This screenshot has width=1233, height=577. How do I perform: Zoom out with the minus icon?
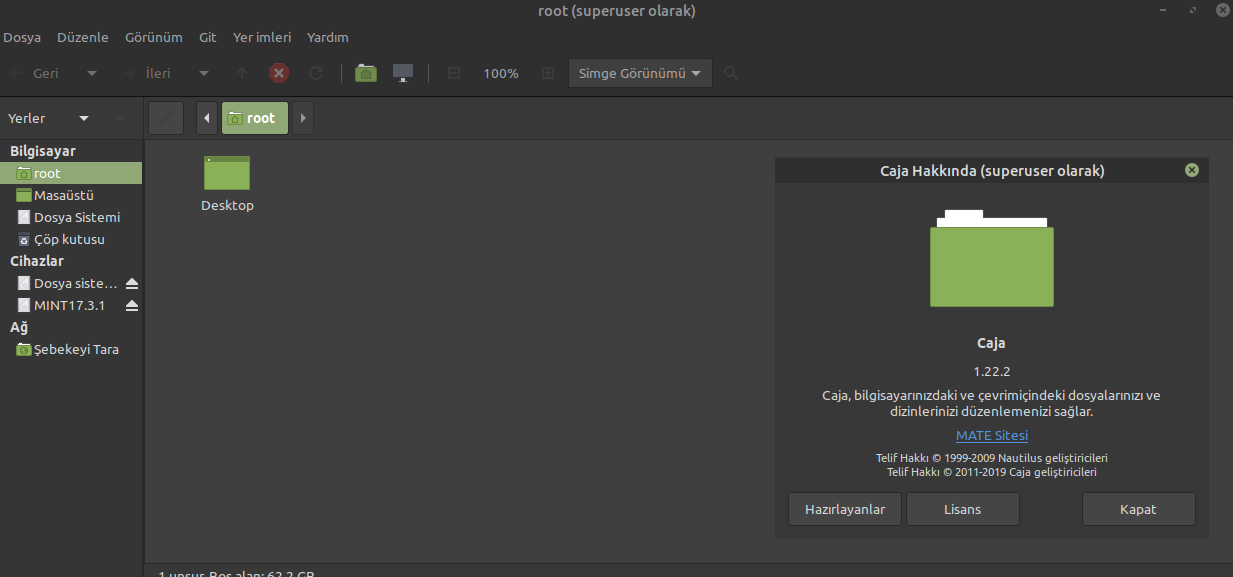pyautogui.click(x=454, y=73)
